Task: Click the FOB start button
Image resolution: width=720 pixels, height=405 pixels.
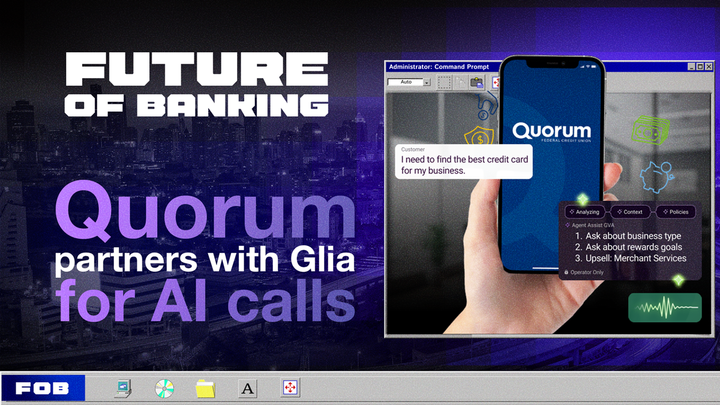Action: tap(43, 388)
